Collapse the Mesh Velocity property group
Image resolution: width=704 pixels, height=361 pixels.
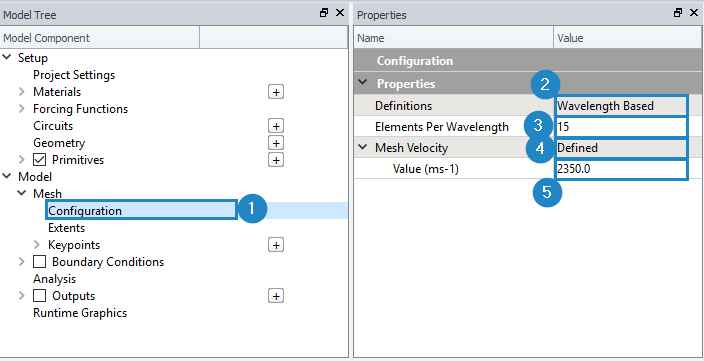pyautogui.click(x=363, y=147)
